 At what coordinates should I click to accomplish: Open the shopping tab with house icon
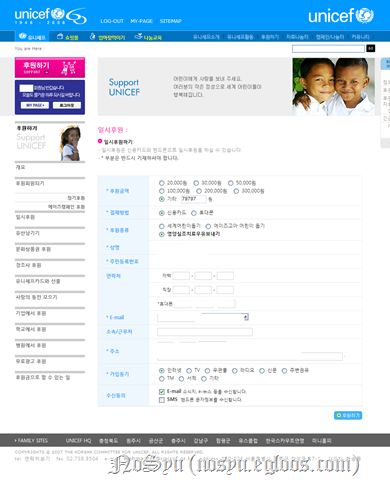click(x=68, y=36)
